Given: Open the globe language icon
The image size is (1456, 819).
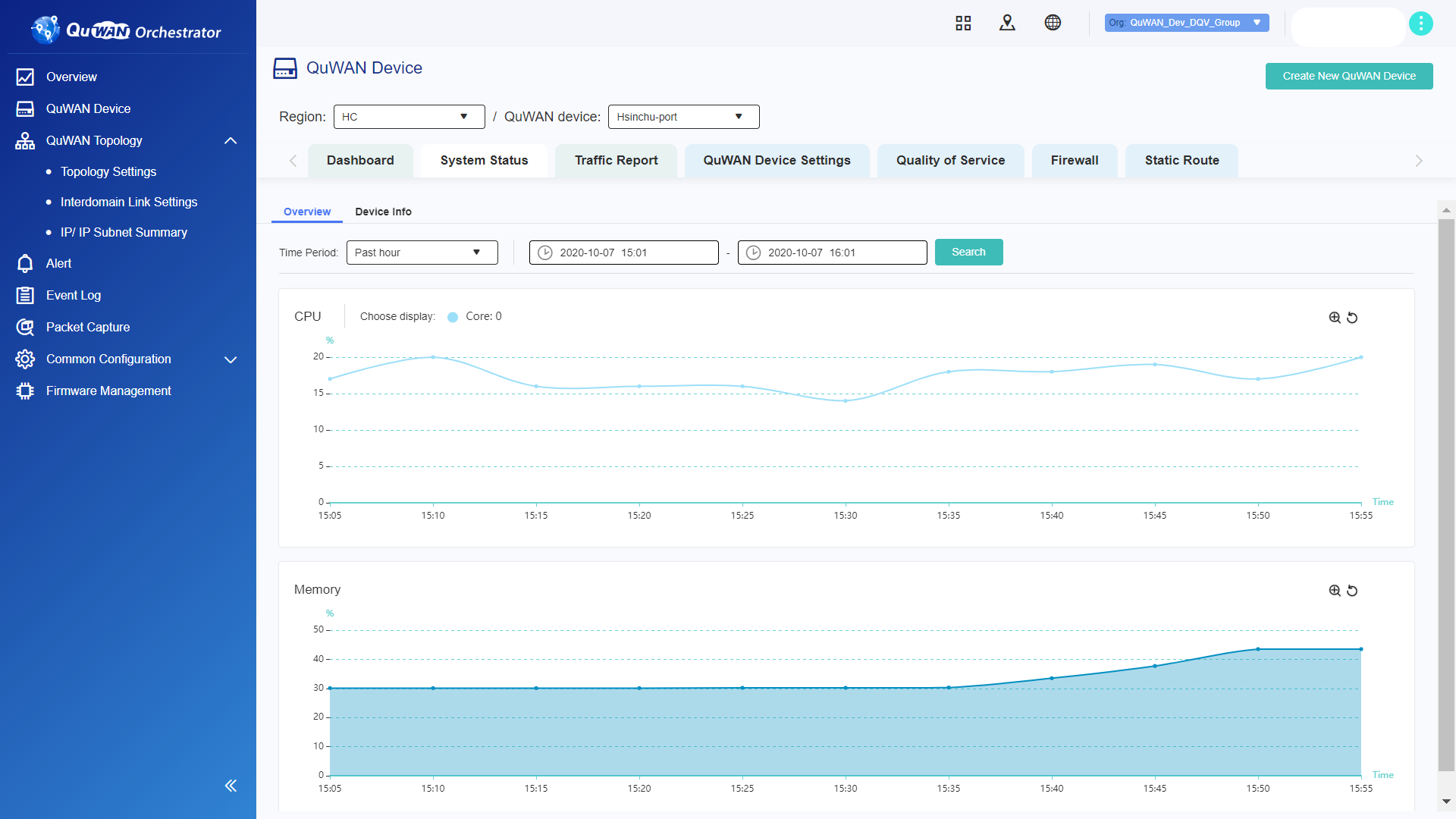Looking at the screenshot, I should pos(1053,23).
